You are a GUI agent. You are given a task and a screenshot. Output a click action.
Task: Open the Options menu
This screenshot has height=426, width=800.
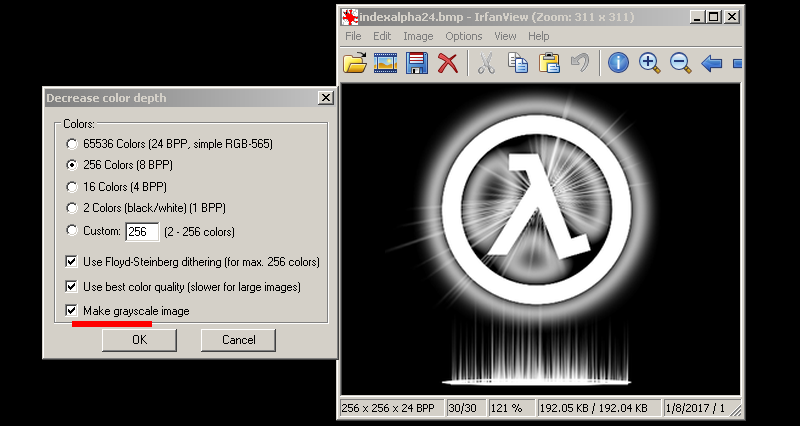click(x=464, y=36)
